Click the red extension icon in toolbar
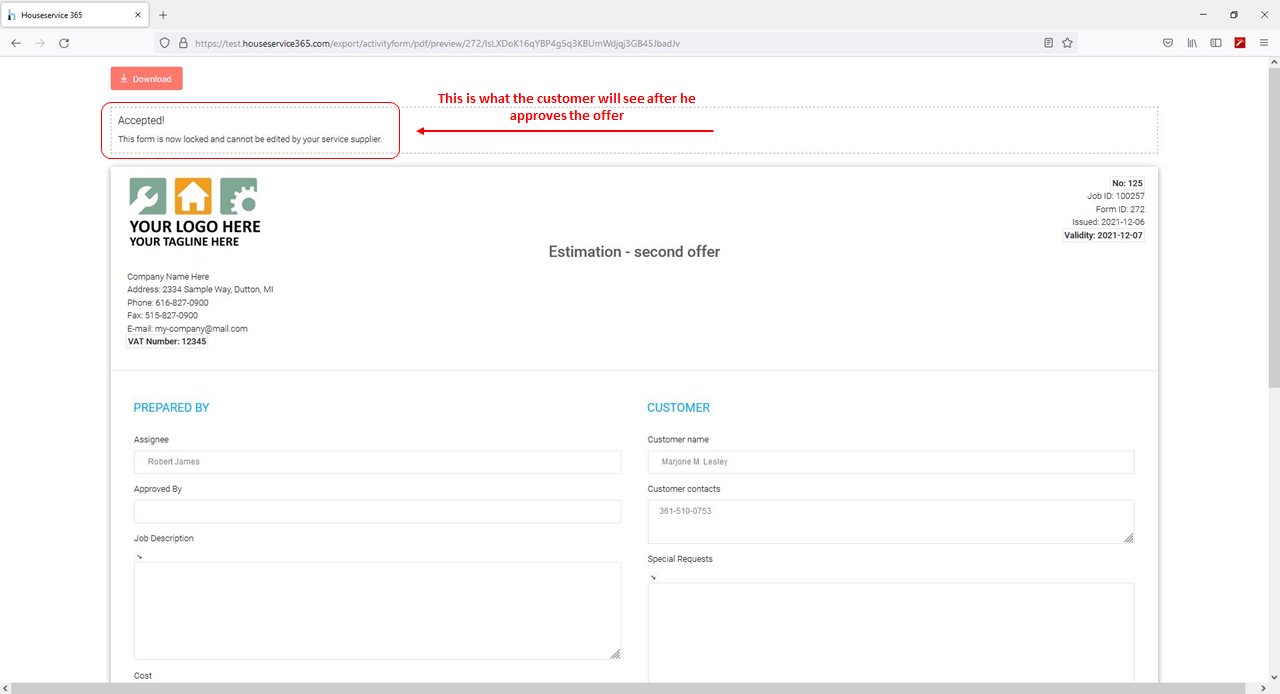This screenshot has width=1280, height=694. [1240, 43]
